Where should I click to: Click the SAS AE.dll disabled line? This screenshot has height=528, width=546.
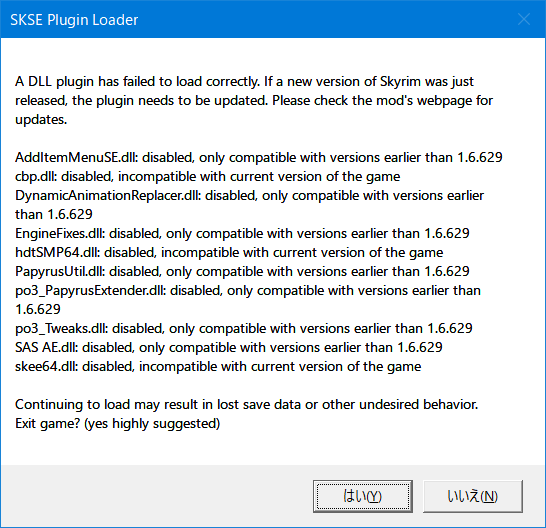pyautogui.click(x=229, y=348)
